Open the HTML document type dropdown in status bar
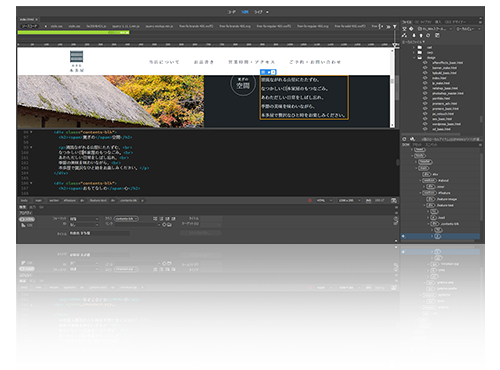This screenshot has width=500, height=370. click(x=324, y=200)
